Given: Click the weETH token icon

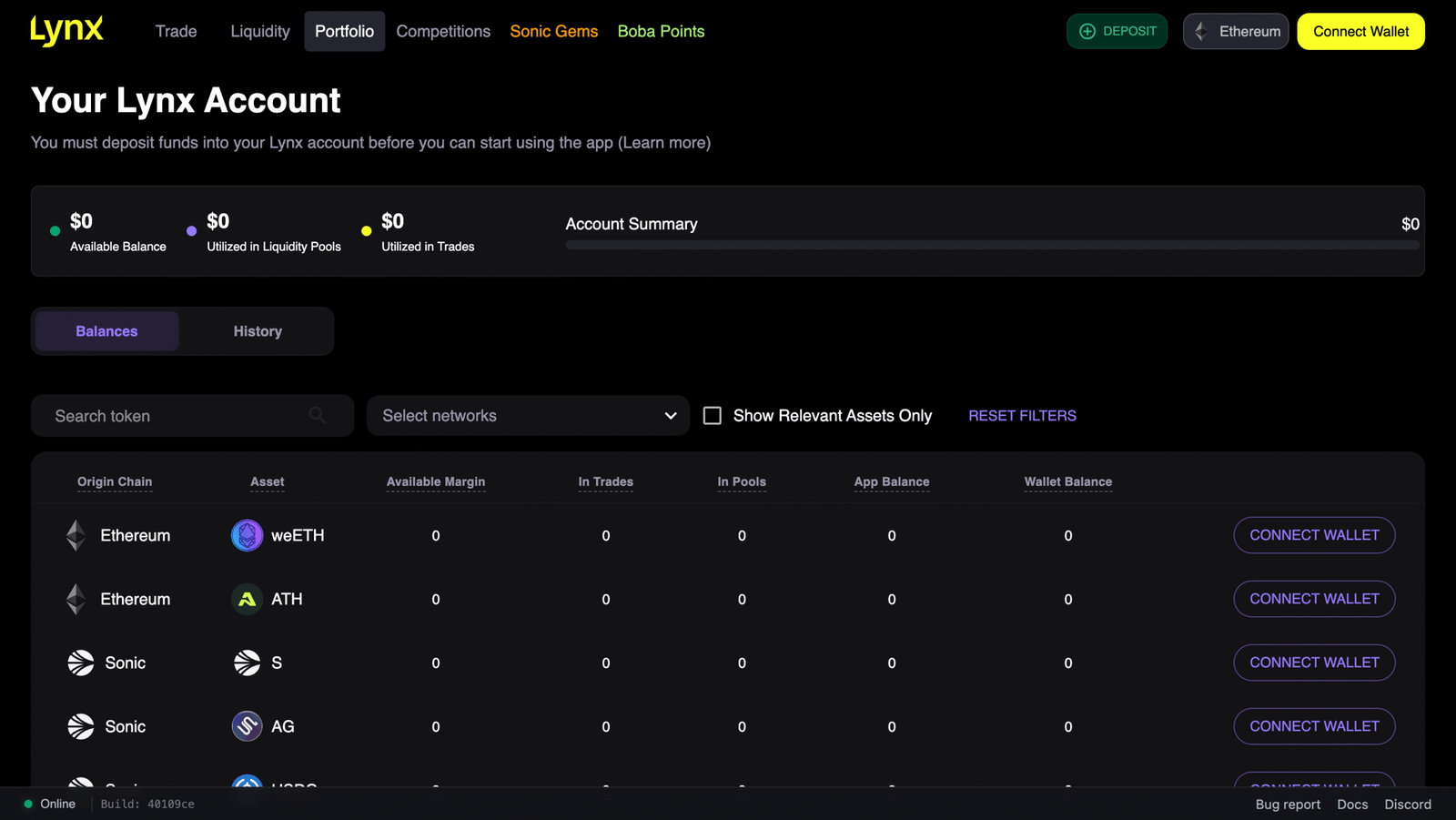Looking at the screenshot, I should click(247, 535).
